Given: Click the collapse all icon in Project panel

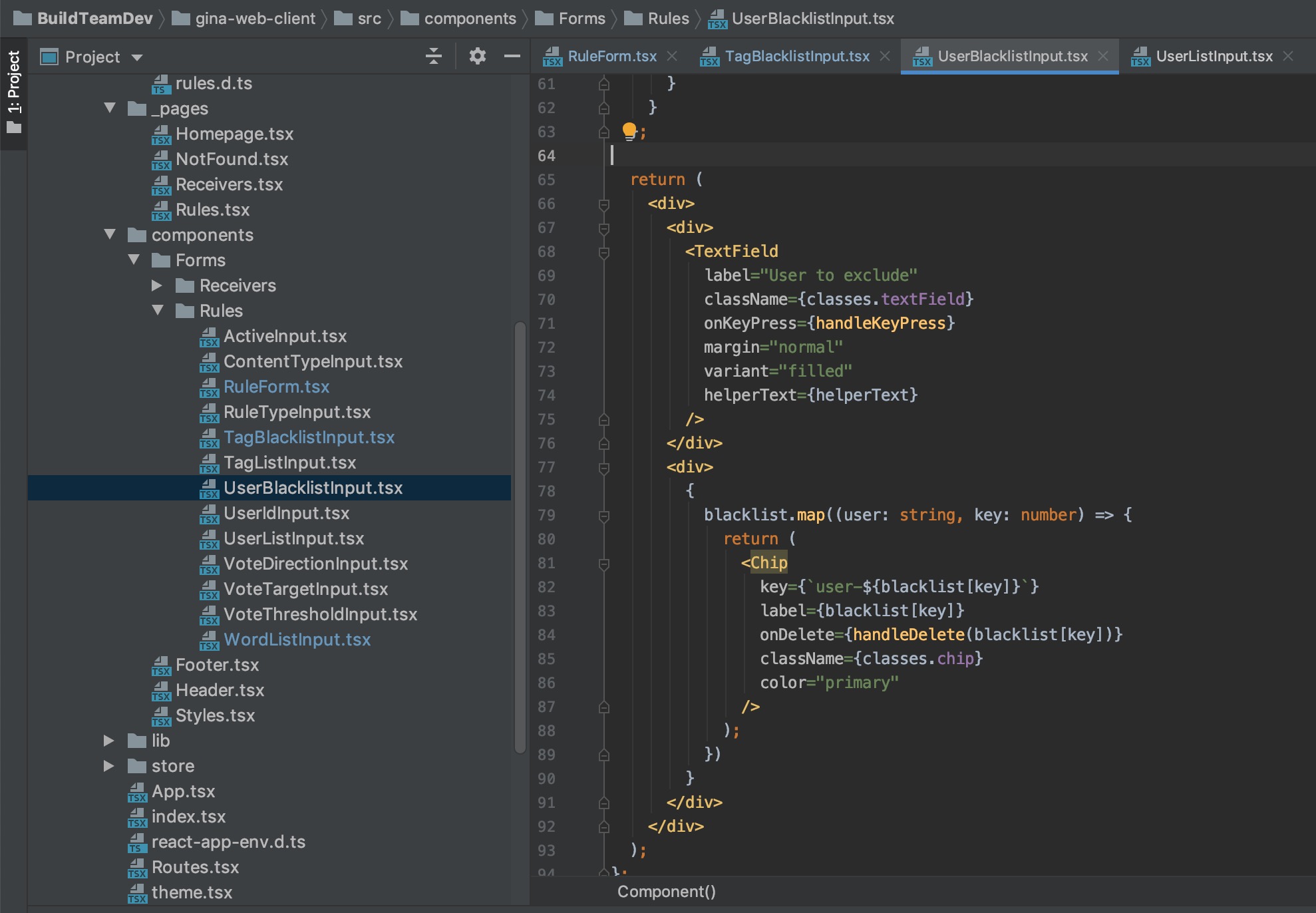Looking at the screenshot, I should click(x=433, y=57).
